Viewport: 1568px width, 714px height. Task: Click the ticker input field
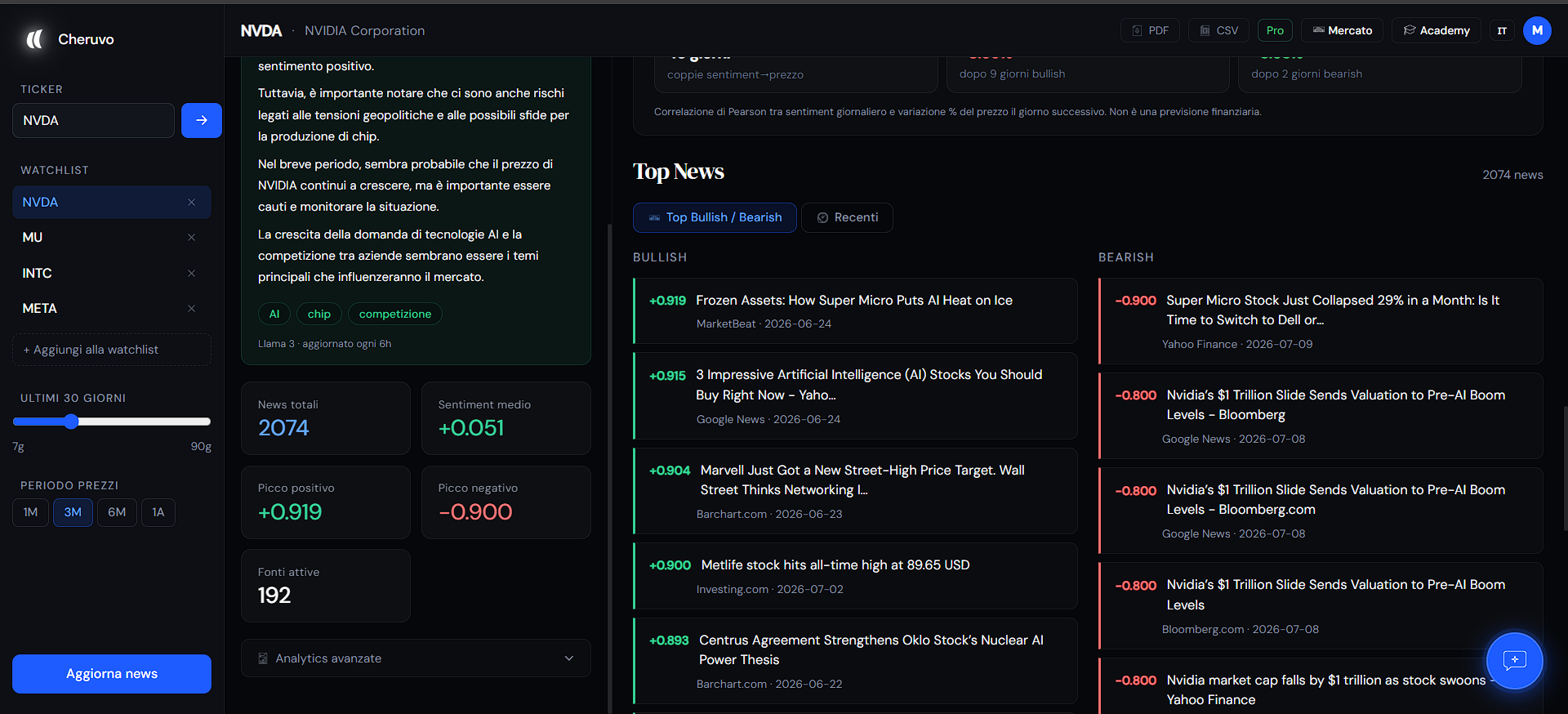click(93, 120)
